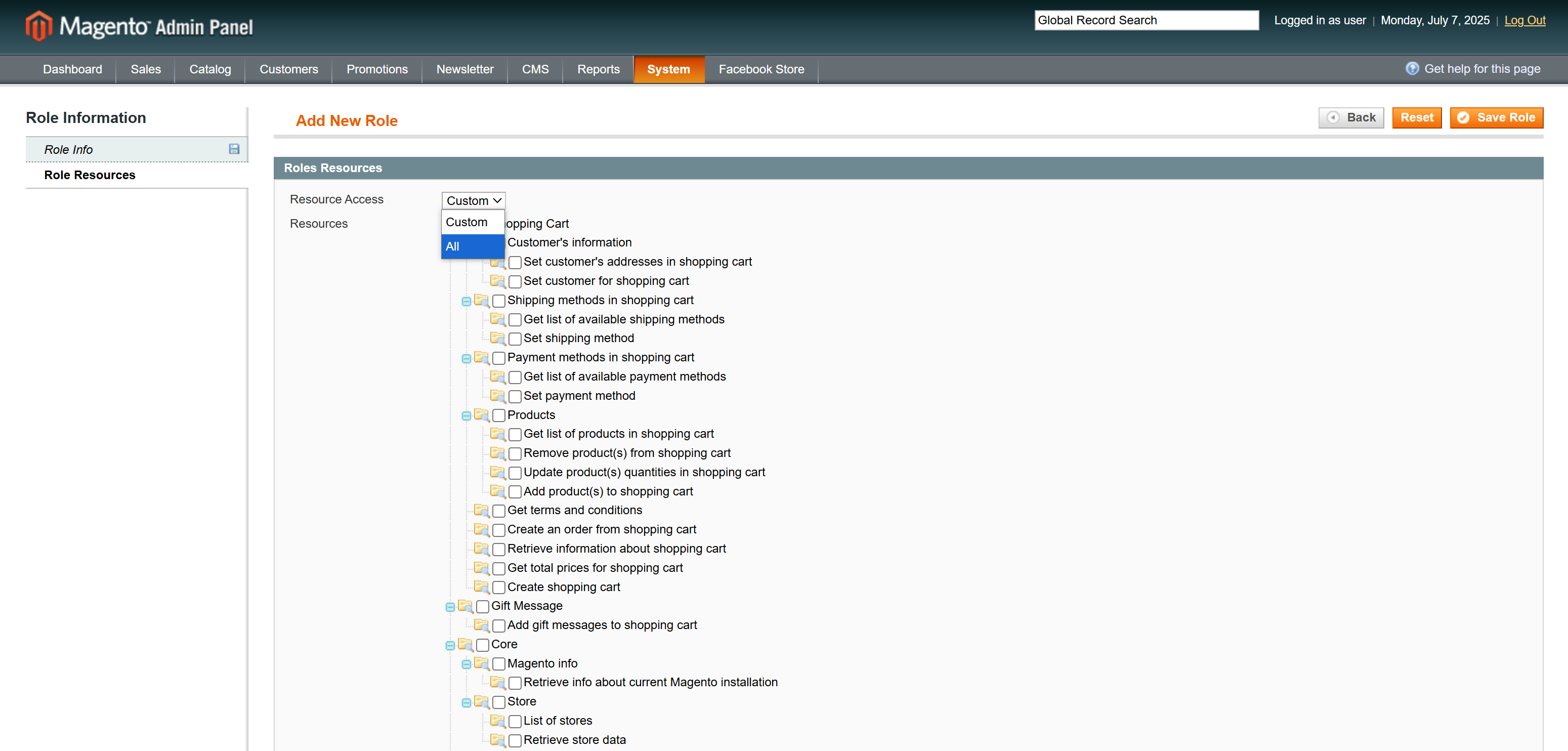The width and height of the screenshot is (1568, 751).
Task: Open the Catalog menu
Action: pyautogui.click(x=210, y=69)
